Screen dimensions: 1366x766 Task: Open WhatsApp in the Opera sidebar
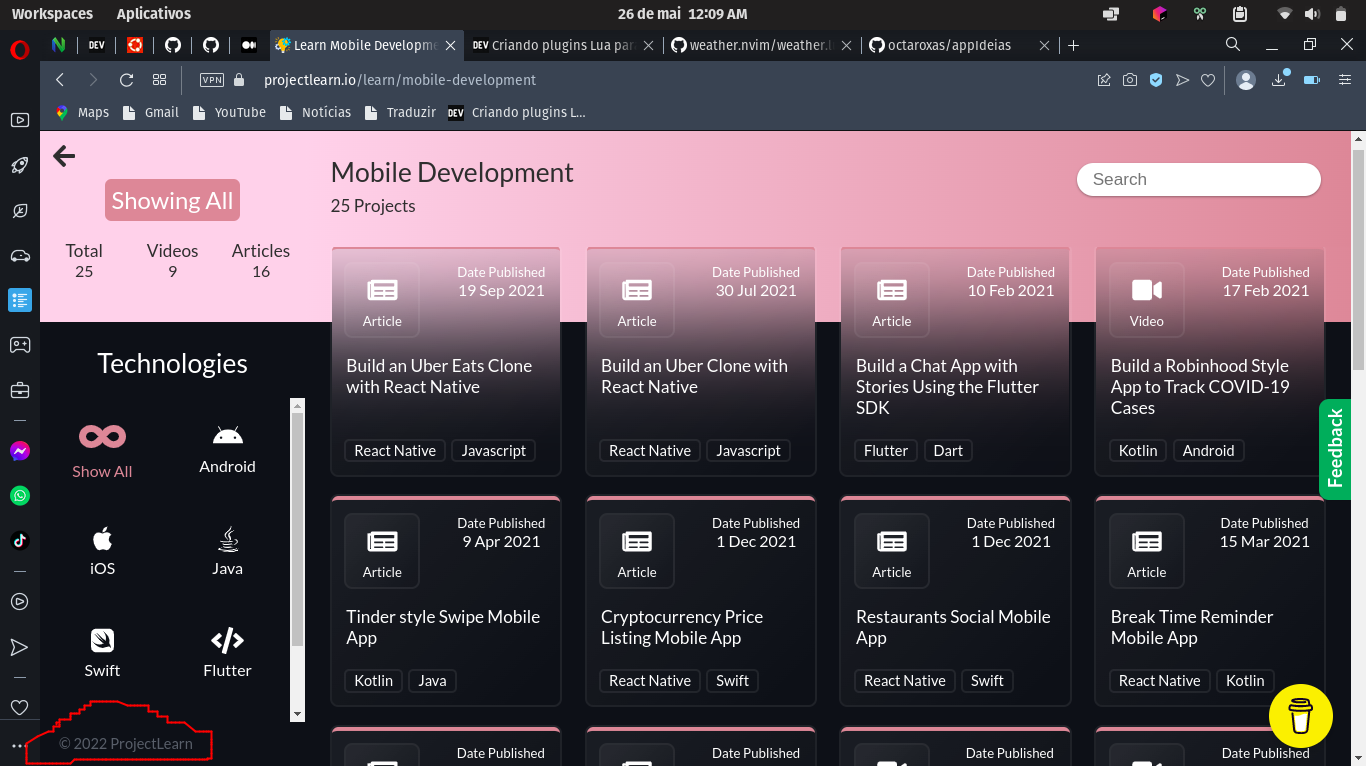pos(20,496)
